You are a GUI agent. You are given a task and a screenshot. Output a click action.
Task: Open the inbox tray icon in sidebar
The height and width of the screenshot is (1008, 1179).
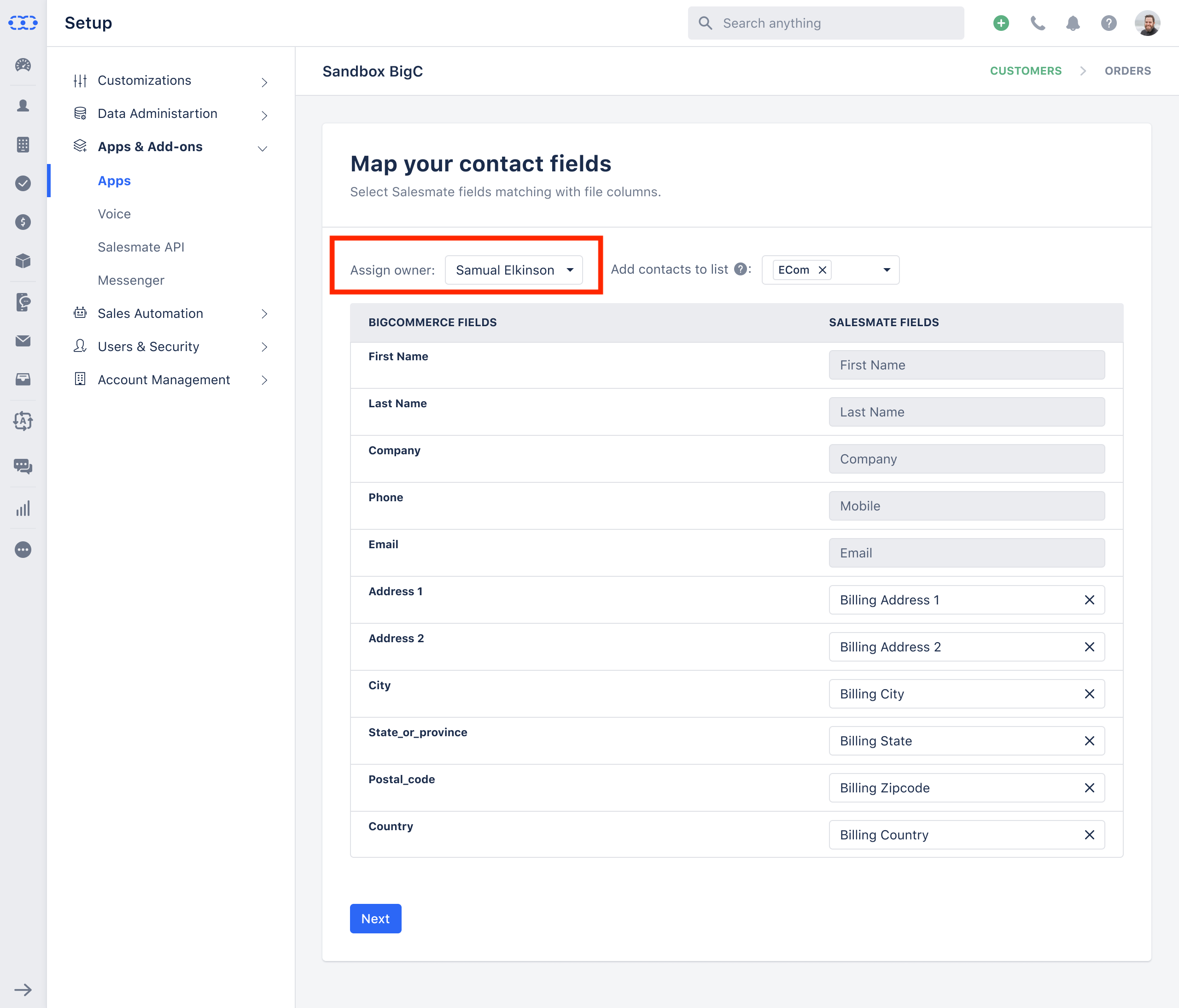coord(23,379)
